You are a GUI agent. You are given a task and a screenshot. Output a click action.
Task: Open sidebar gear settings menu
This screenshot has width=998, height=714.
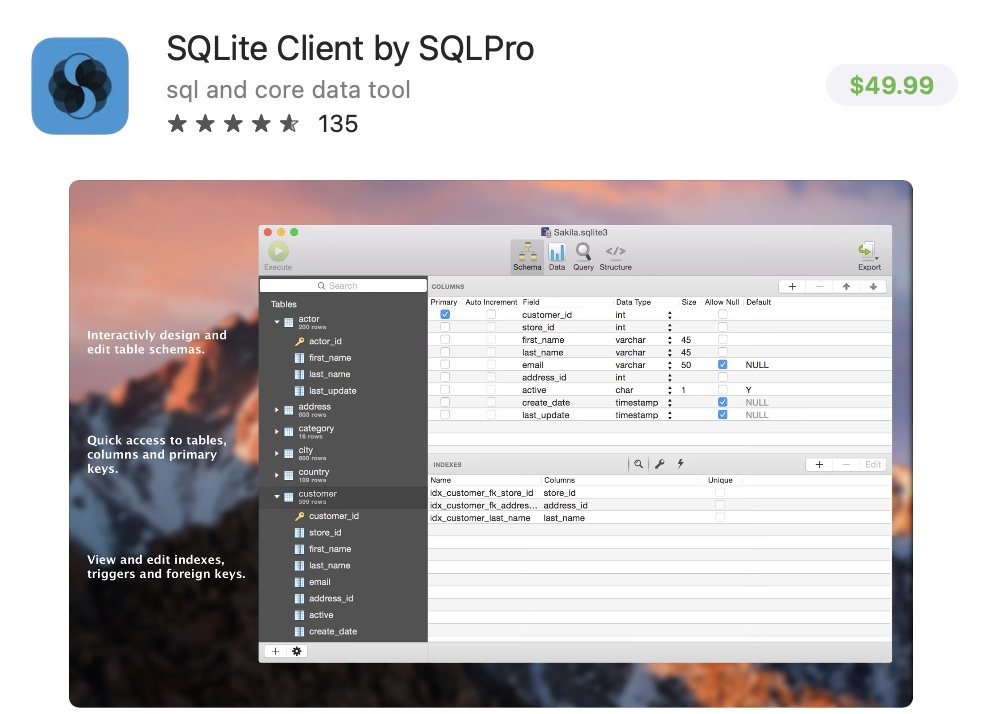(297, 651)
